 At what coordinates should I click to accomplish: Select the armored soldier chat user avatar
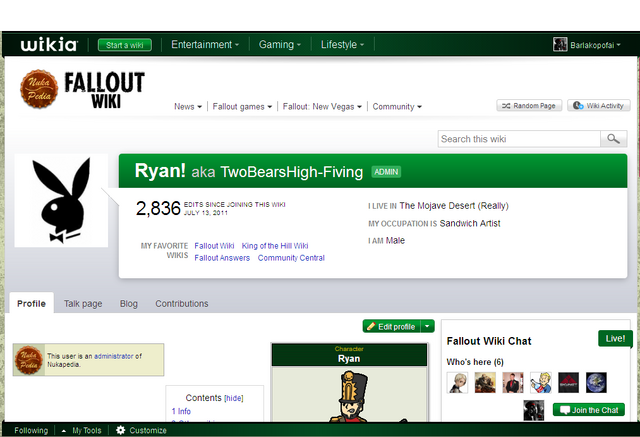pyautogui.click(x=485, y=383)
